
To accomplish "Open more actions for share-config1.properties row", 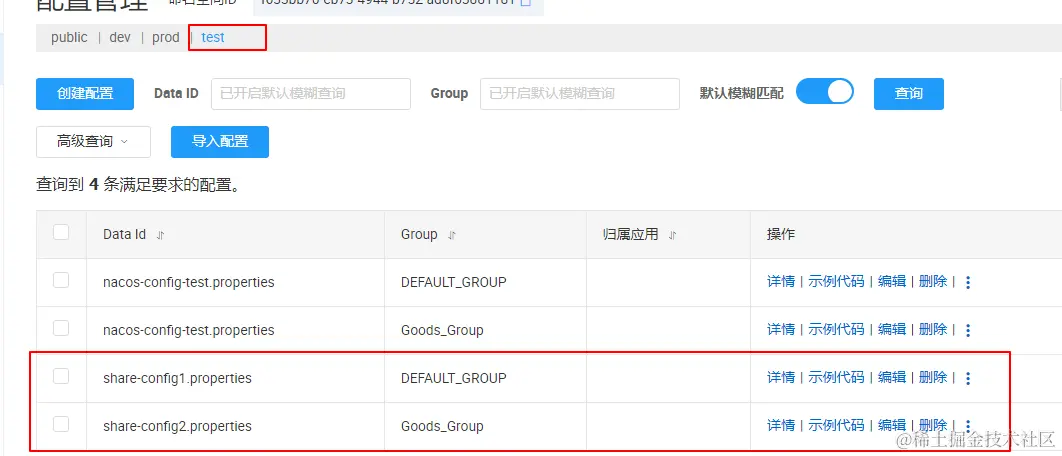I will click(968, 379).
